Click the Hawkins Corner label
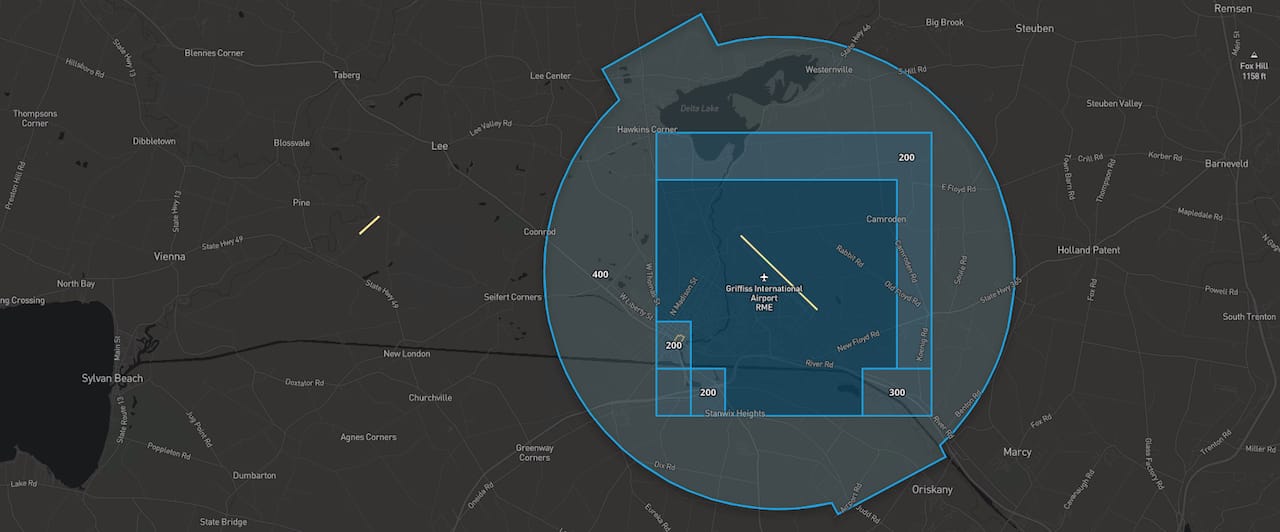This screenshot has width=1280, height=532. [x=647, y=130]
